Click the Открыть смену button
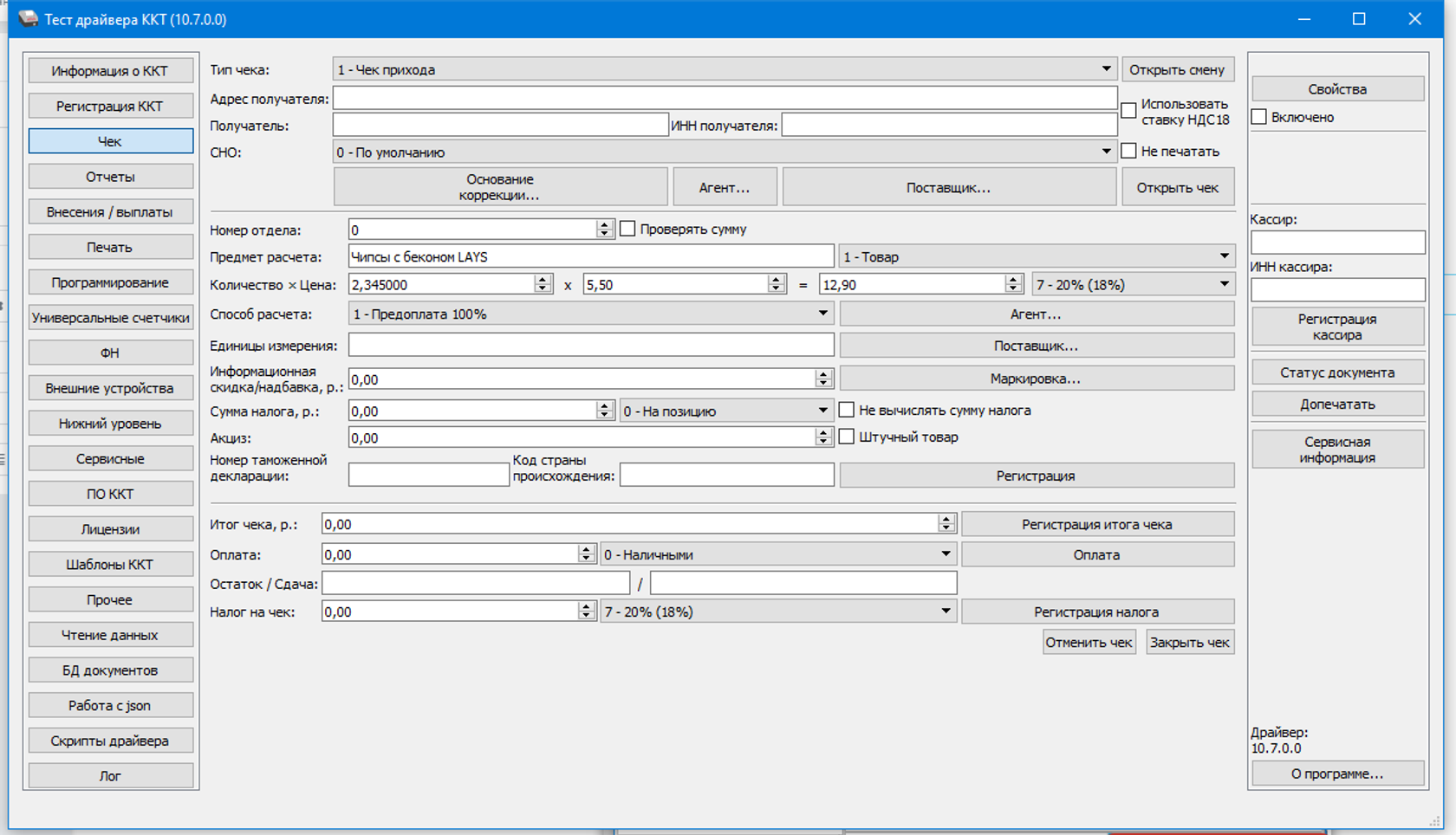 pyautogui.click(x=1177, y=69)
